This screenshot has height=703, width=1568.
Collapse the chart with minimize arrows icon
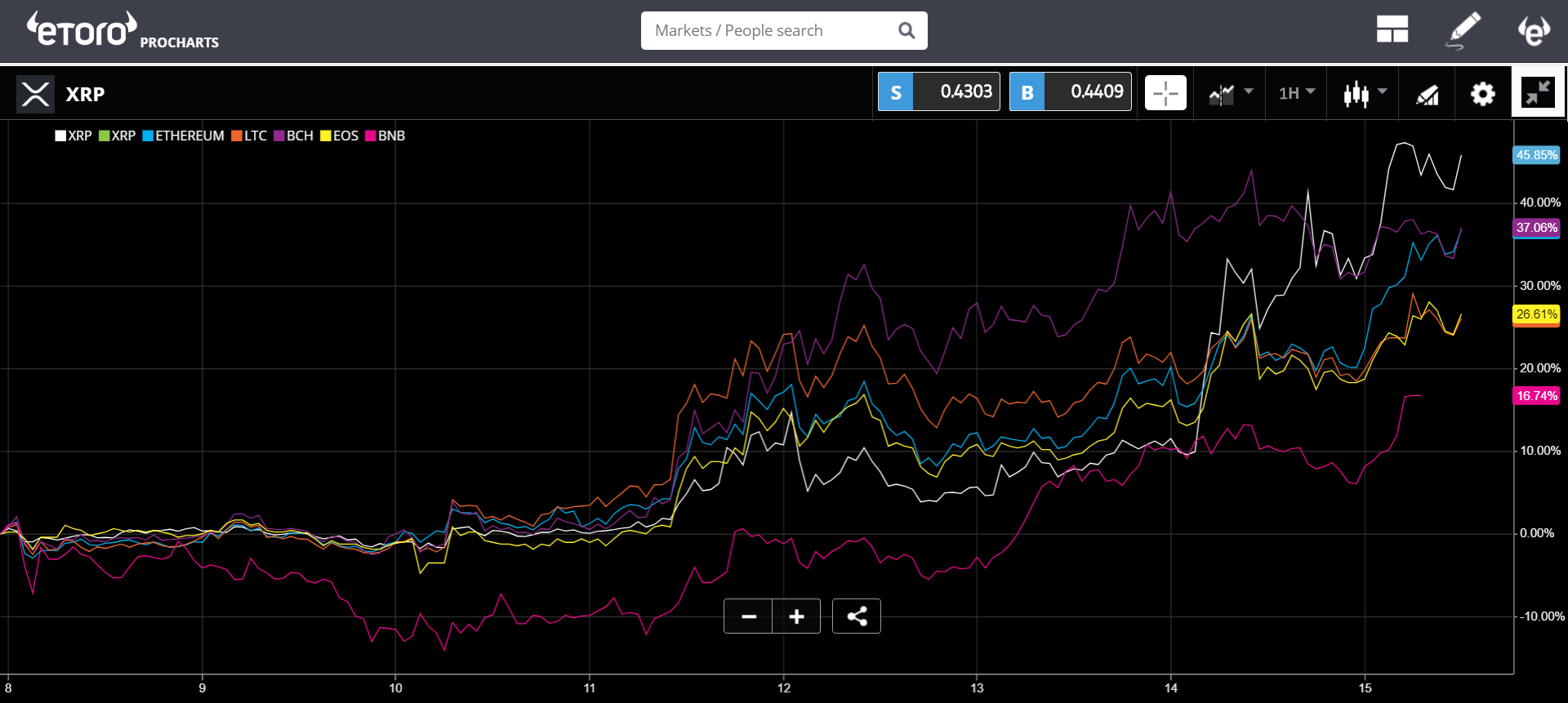coord(1538,93)
